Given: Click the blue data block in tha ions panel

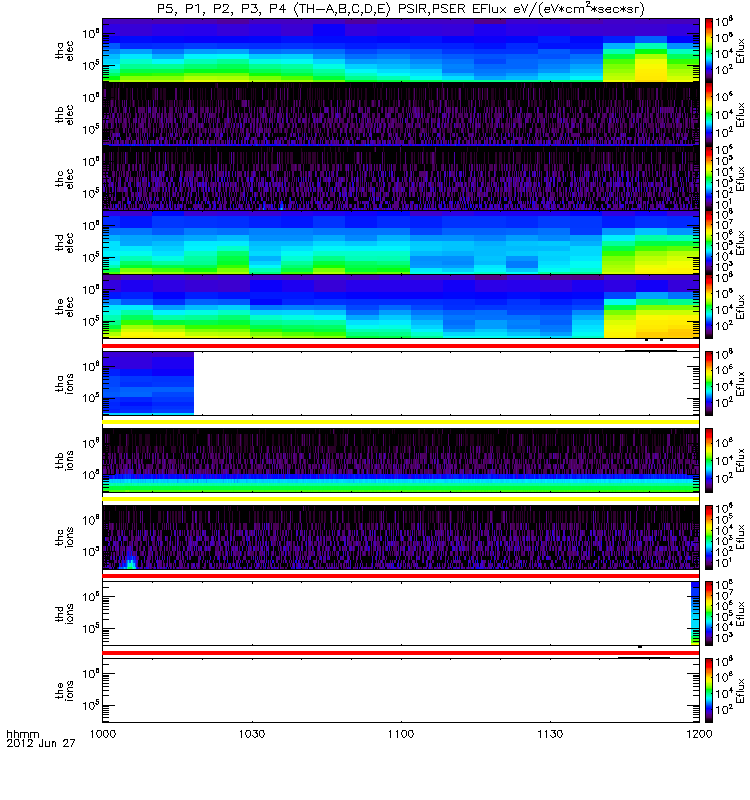Looking at the screenshot, I should [148, 383].
